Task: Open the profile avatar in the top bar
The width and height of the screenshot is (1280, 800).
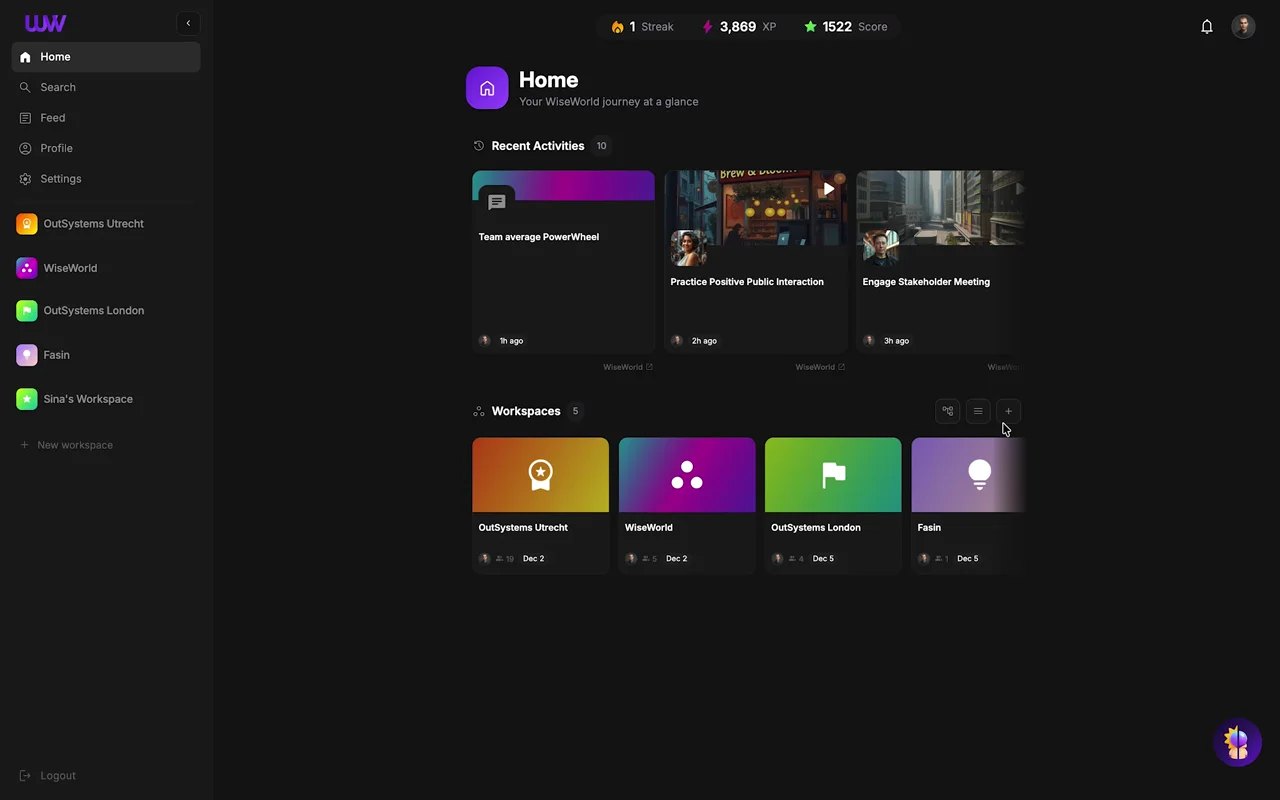Action: [x=1242, y=26]
